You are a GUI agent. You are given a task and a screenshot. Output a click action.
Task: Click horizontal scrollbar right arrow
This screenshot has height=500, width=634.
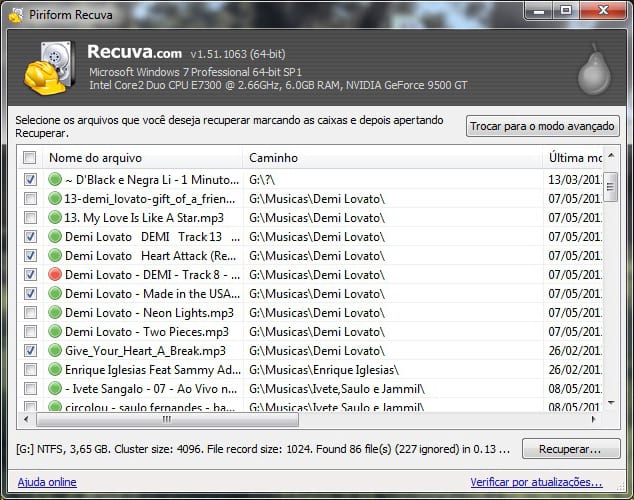click(x=593, y=419)
